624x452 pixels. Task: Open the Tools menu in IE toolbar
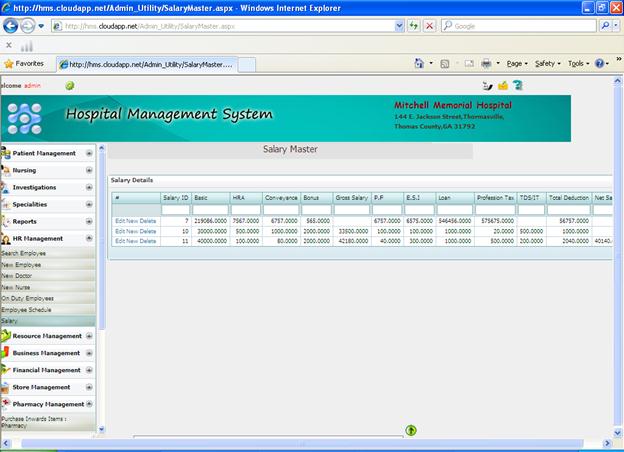click(x=578, y=63)
